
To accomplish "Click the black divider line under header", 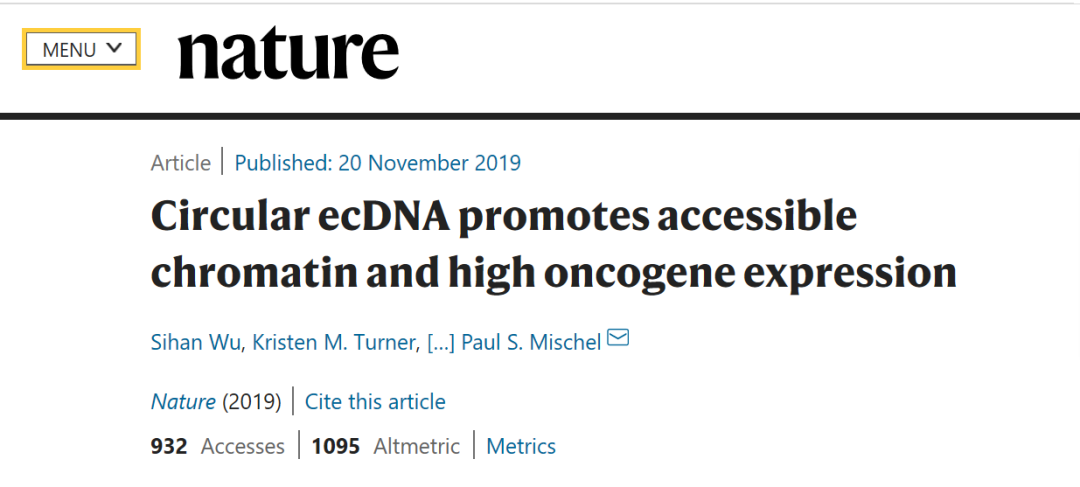I will click(x=540, y=116).
